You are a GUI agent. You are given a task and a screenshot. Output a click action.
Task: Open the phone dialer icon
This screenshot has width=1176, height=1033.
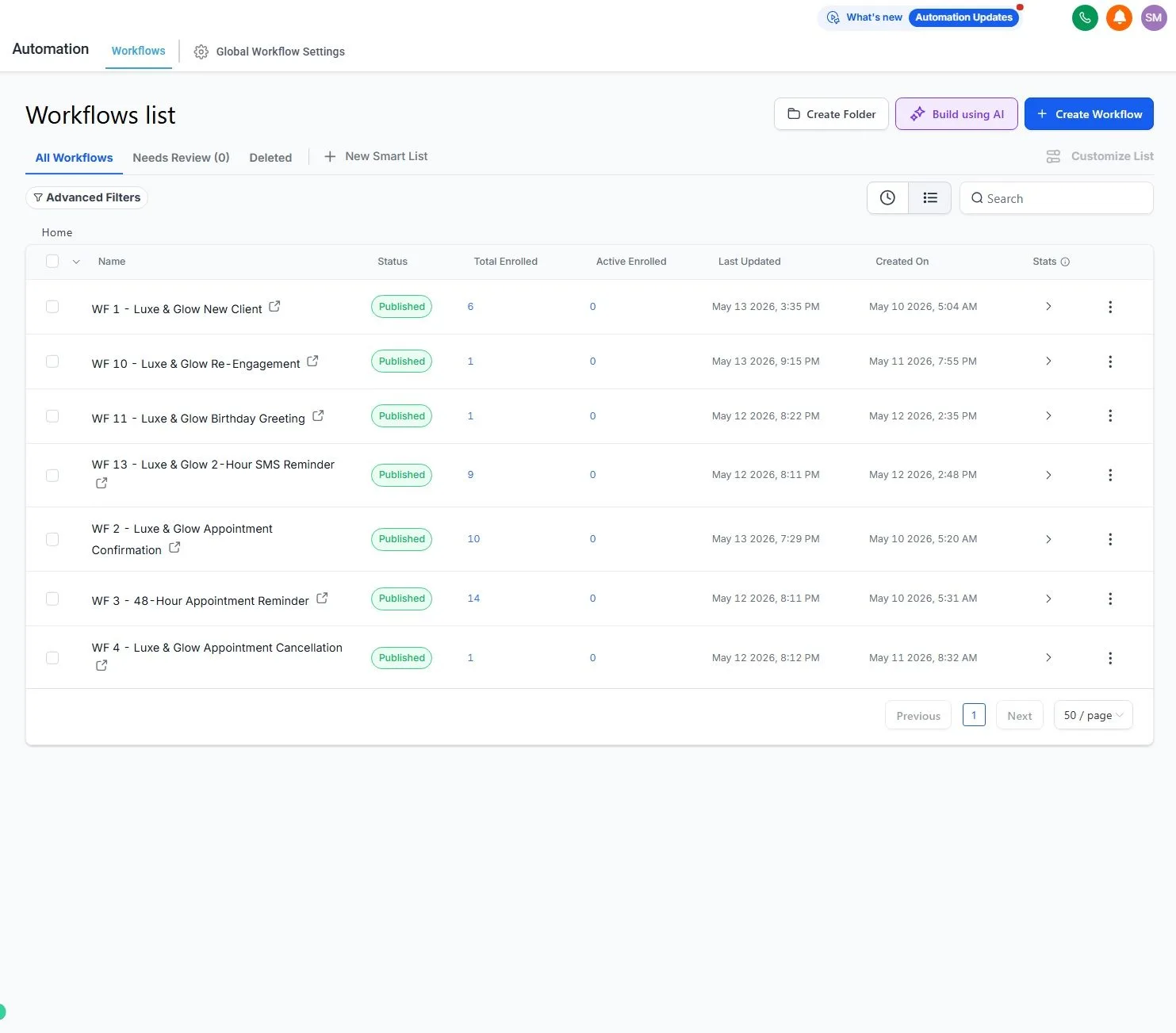1085,17
